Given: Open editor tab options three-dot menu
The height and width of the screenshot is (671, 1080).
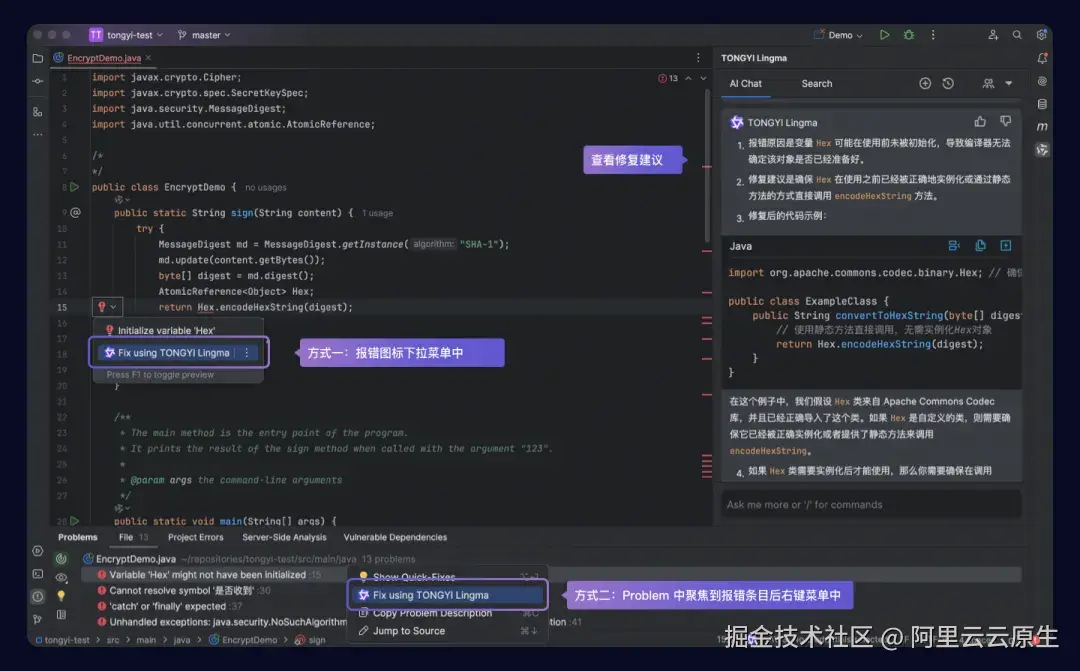Looking at the screenshot, I should 698,58.
